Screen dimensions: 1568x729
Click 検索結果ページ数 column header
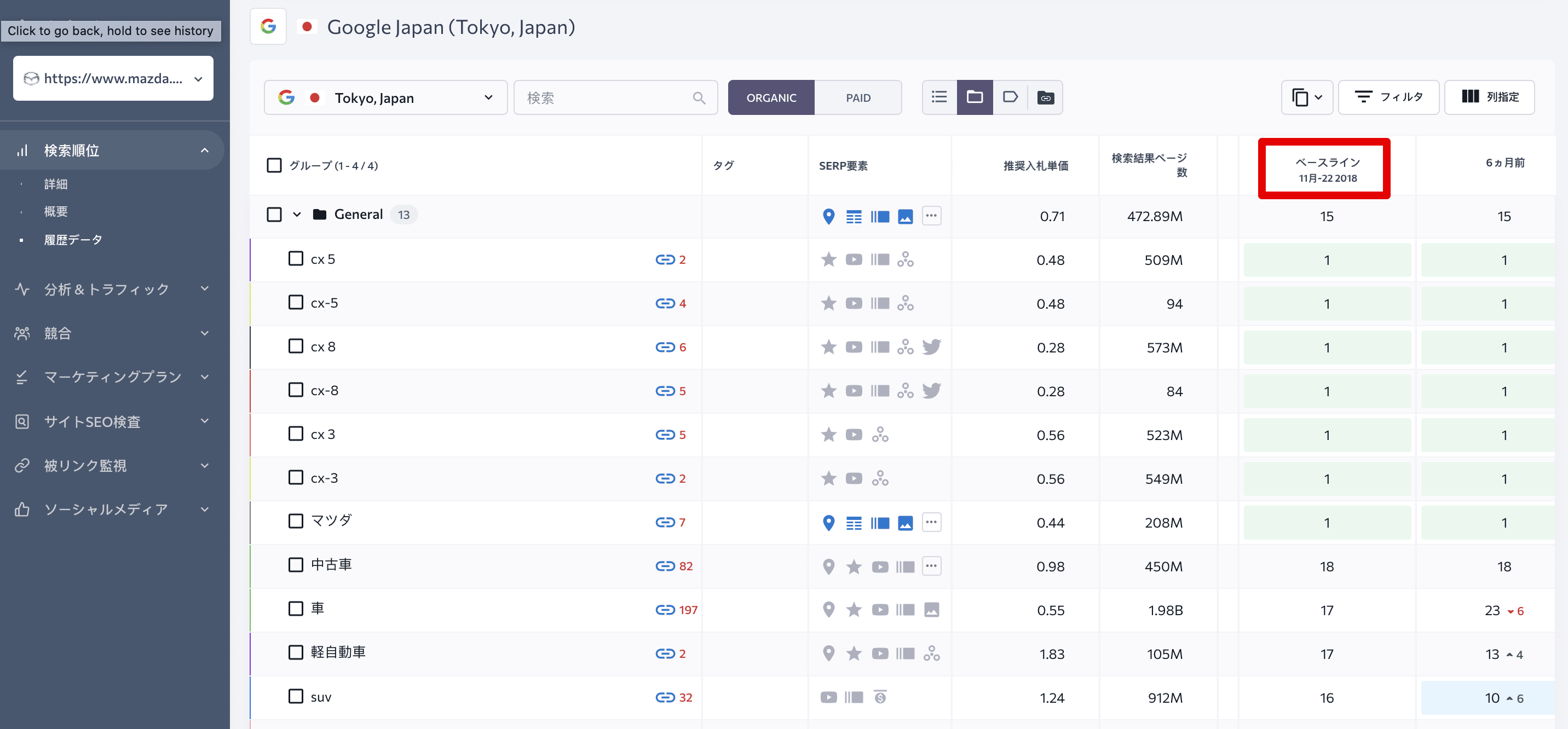pyautogui.click(x=1149, y=165)
